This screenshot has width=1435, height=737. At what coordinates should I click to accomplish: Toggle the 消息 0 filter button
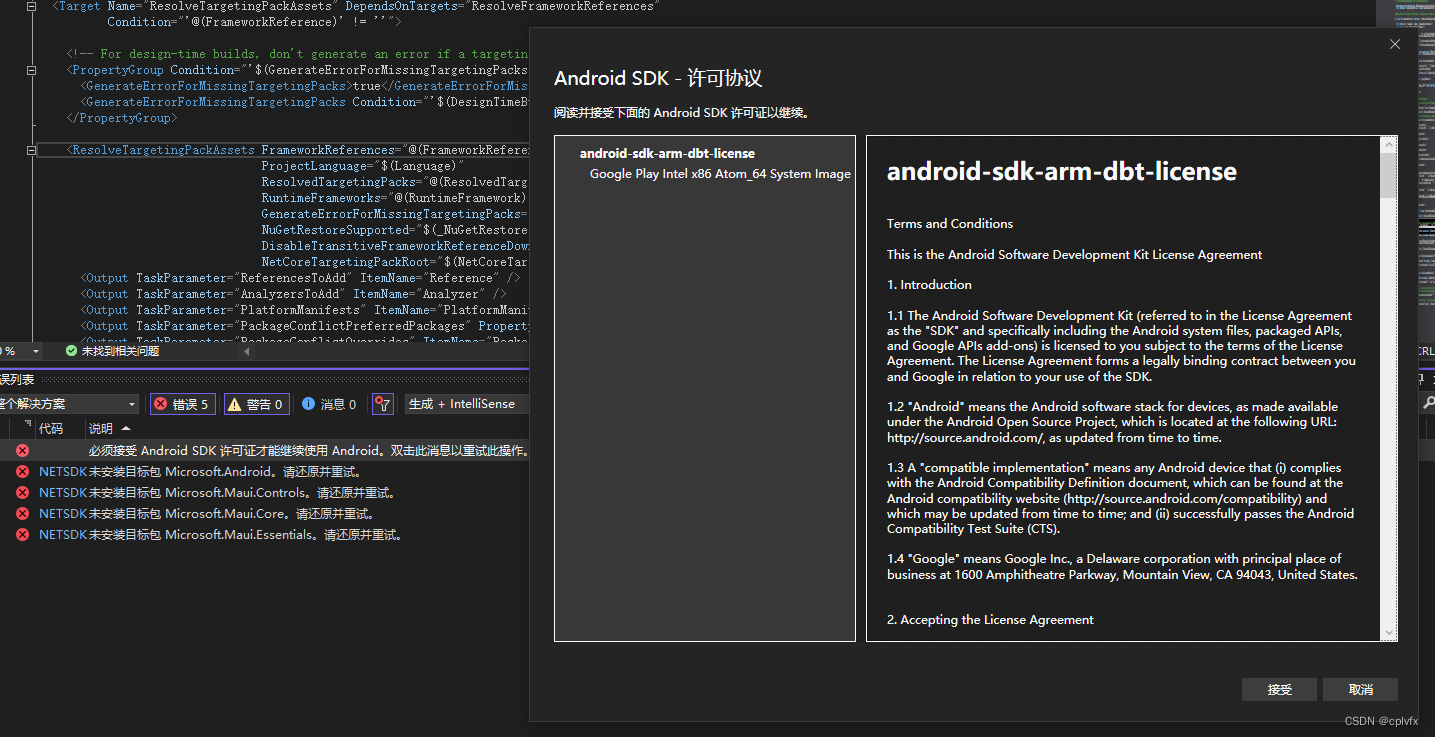(331, 404)
